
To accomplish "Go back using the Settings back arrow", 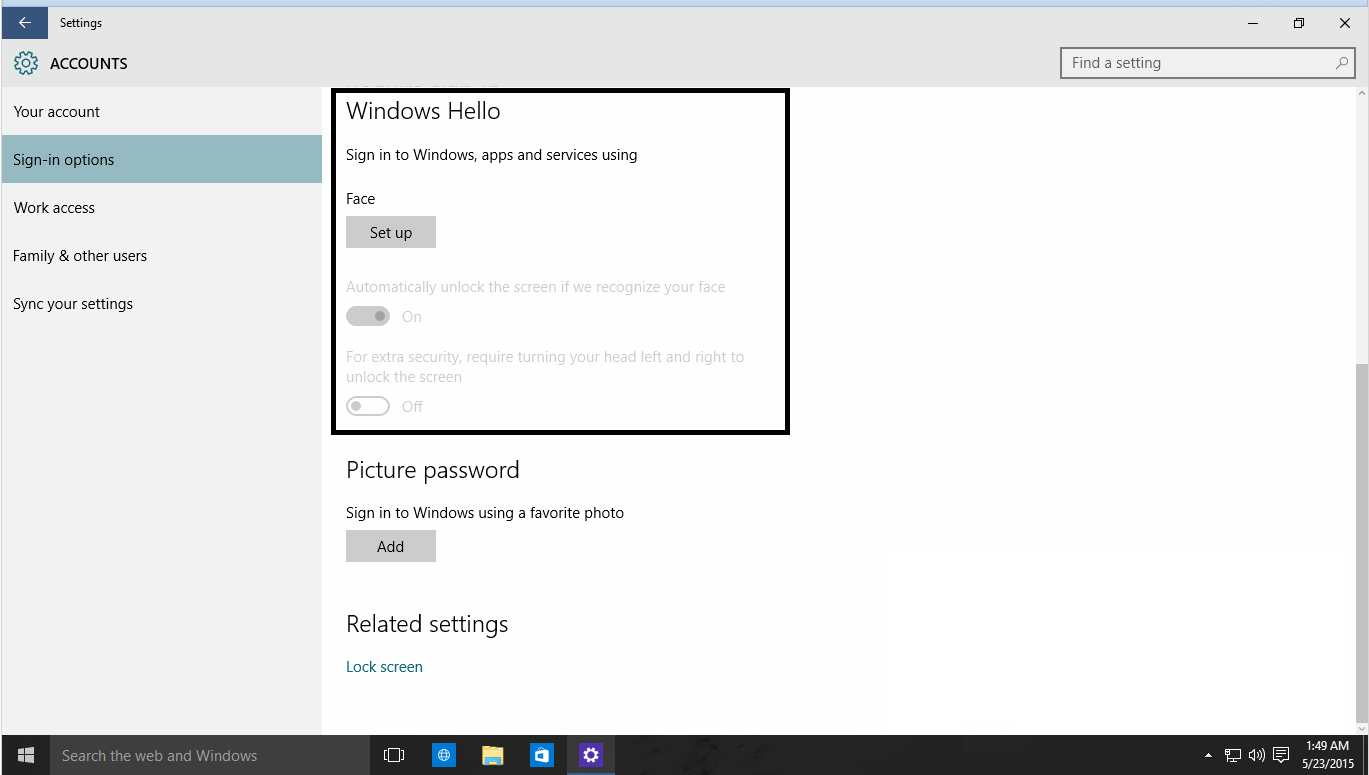I will [25, 23].
